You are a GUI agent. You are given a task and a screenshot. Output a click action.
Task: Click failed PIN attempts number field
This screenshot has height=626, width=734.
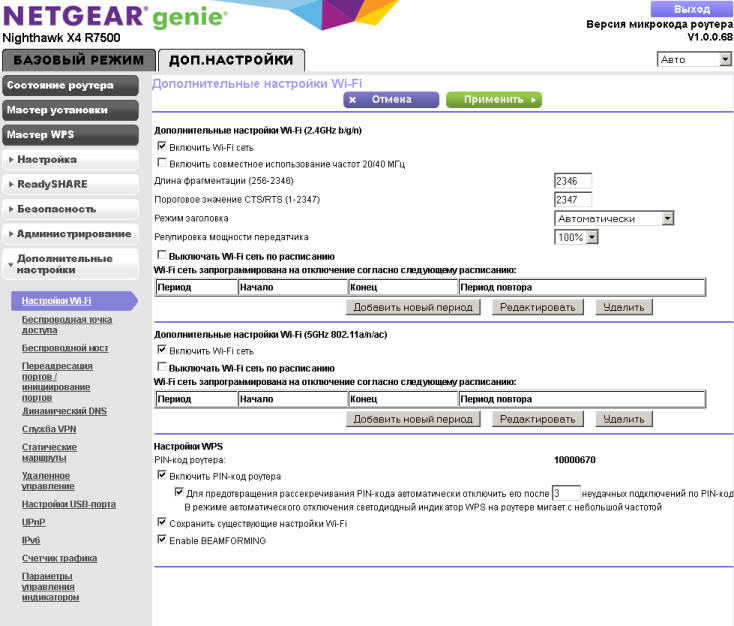click(x=566, y=493)
